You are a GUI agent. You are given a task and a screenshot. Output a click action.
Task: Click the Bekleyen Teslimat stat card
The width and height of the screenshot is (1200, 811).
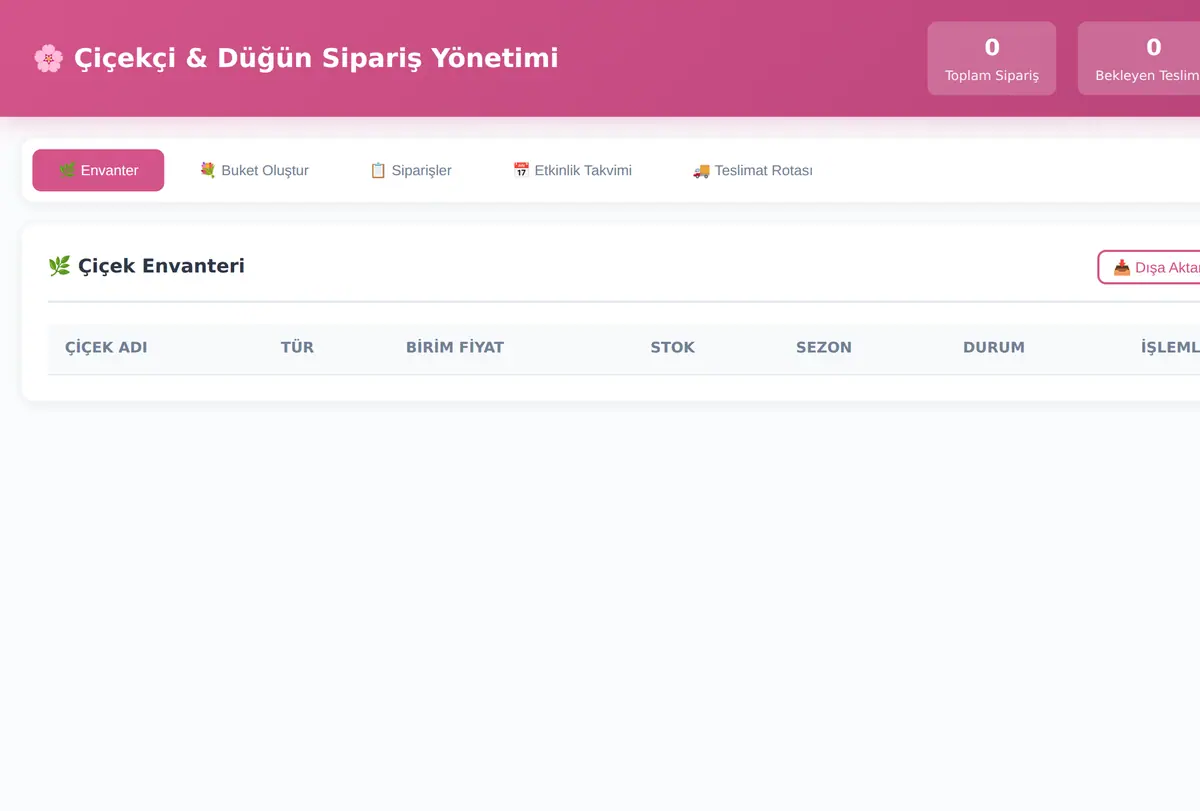point(1140,59)
